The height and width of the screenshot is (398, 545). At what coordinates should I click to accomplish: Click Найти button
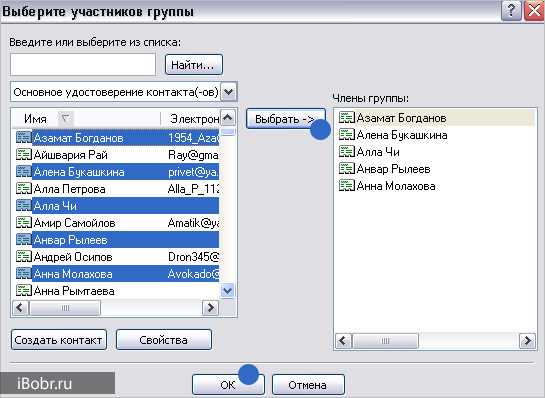194,65
